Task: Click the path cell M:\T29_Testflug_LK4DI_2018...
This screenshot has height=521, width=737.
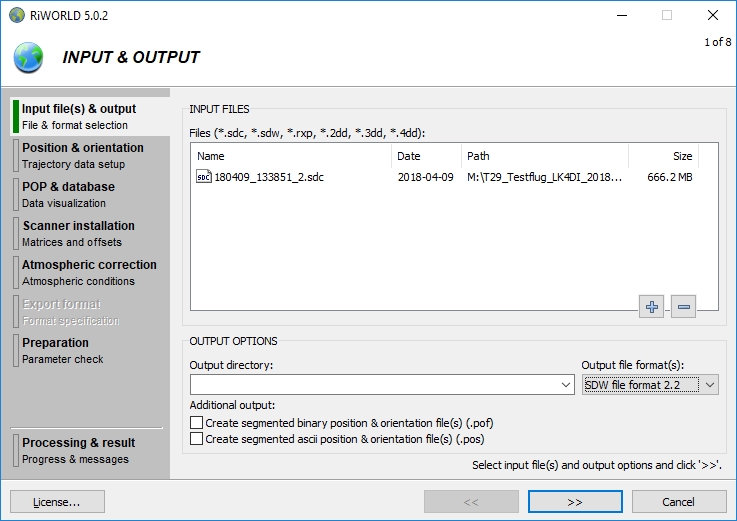Action: pyautogui.click(x=544, y=177)
